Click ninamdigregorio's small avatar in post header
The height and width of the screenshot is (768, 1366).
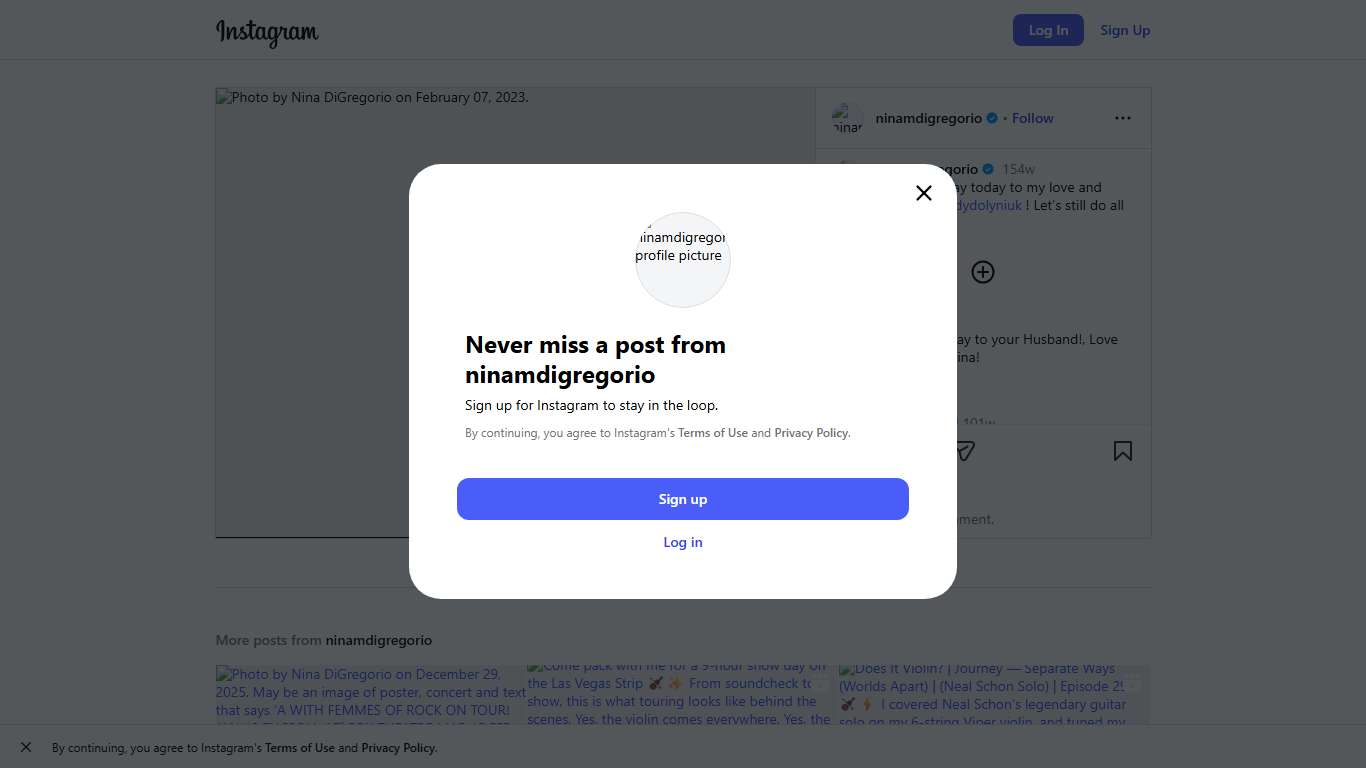(847, 118)
